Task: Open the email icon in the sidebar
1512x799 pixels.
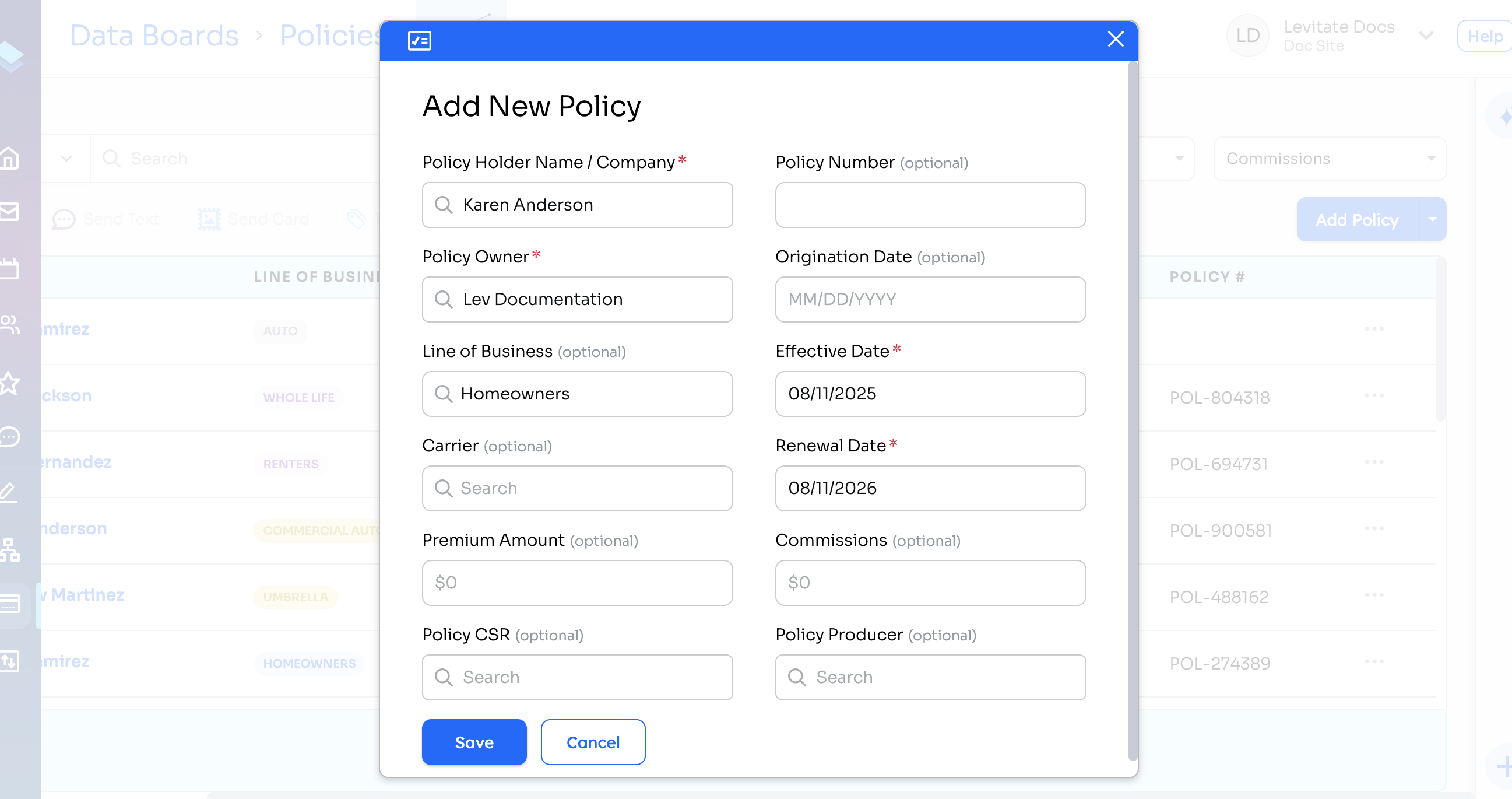Action: pos(9,212)
